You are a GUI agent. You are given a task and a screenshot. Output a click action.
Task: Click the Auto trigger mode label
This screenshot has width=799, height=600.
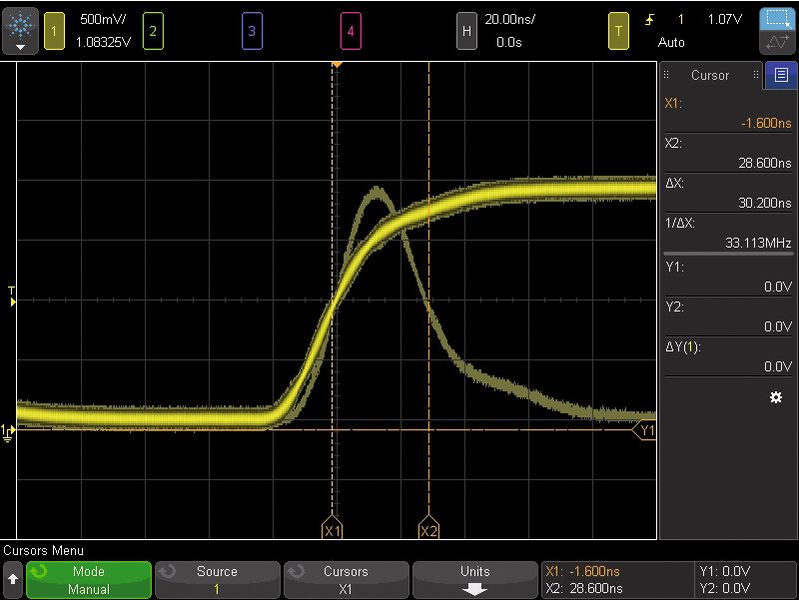(671, 42)
